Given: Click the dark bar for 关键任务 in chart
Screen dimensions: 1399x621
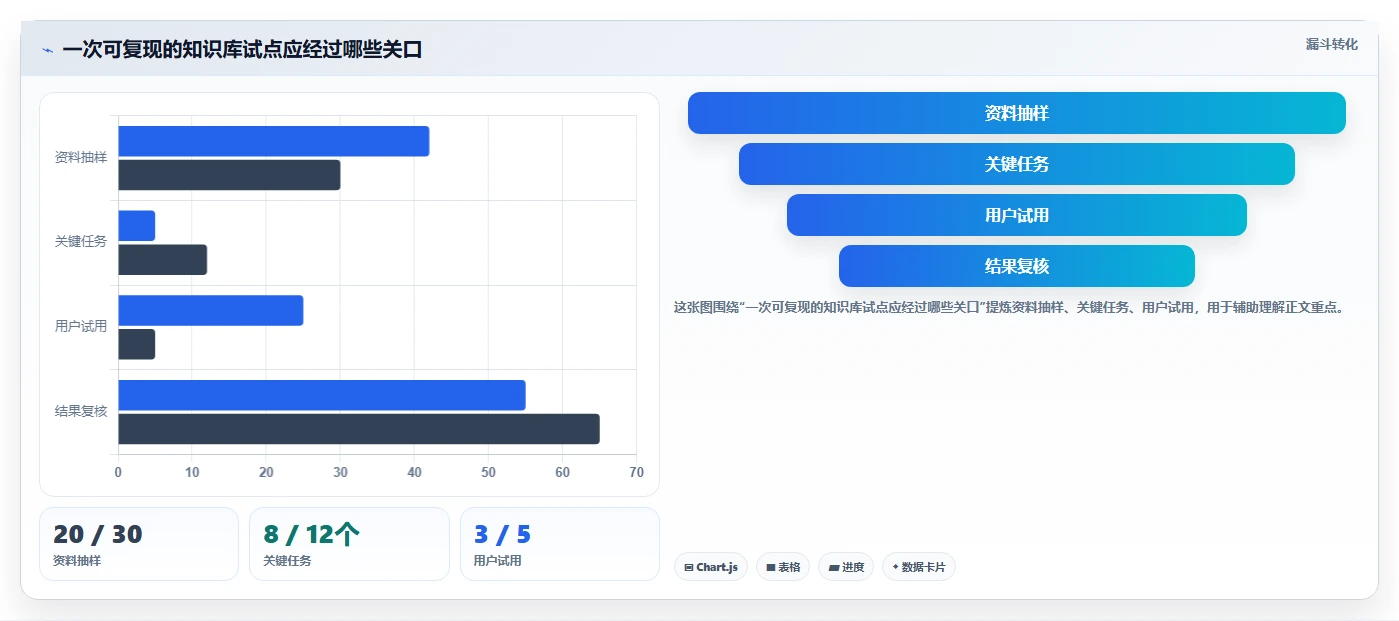Looking at the screenshot, I should [163, 260].
